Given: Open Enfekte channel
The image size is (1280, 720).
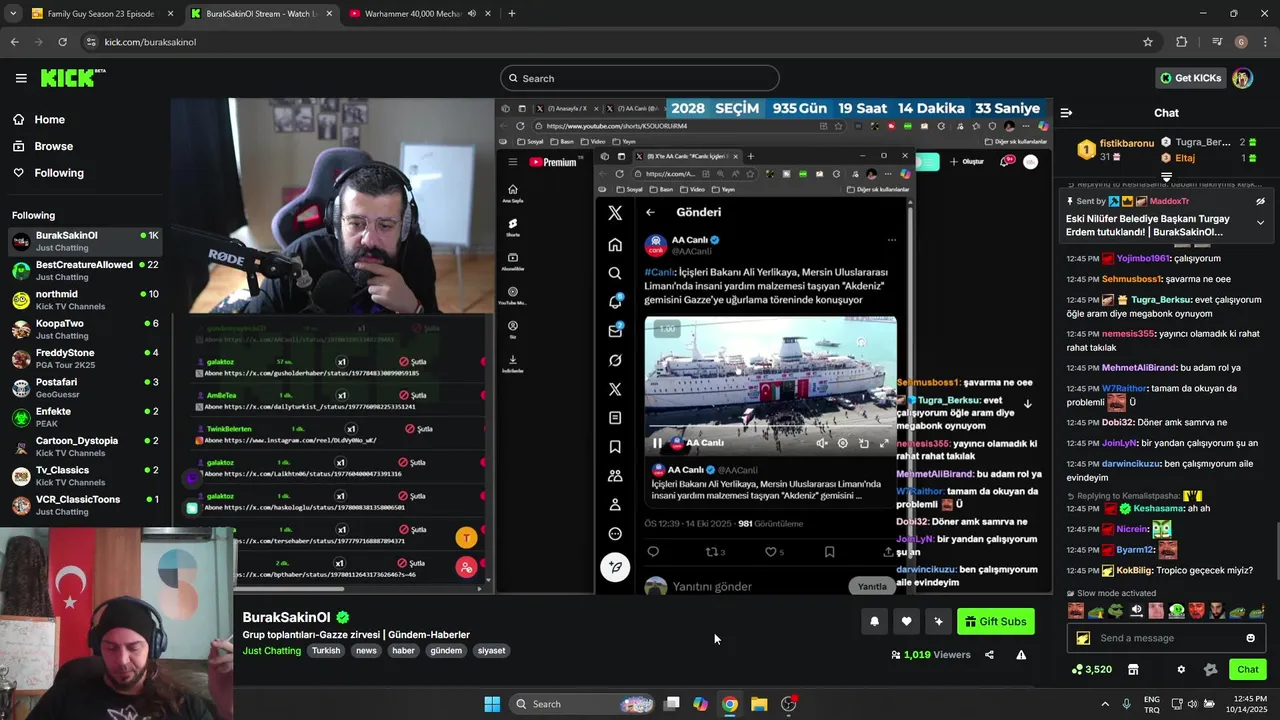Looking at the screenshot, I should [x=85, y=417].
